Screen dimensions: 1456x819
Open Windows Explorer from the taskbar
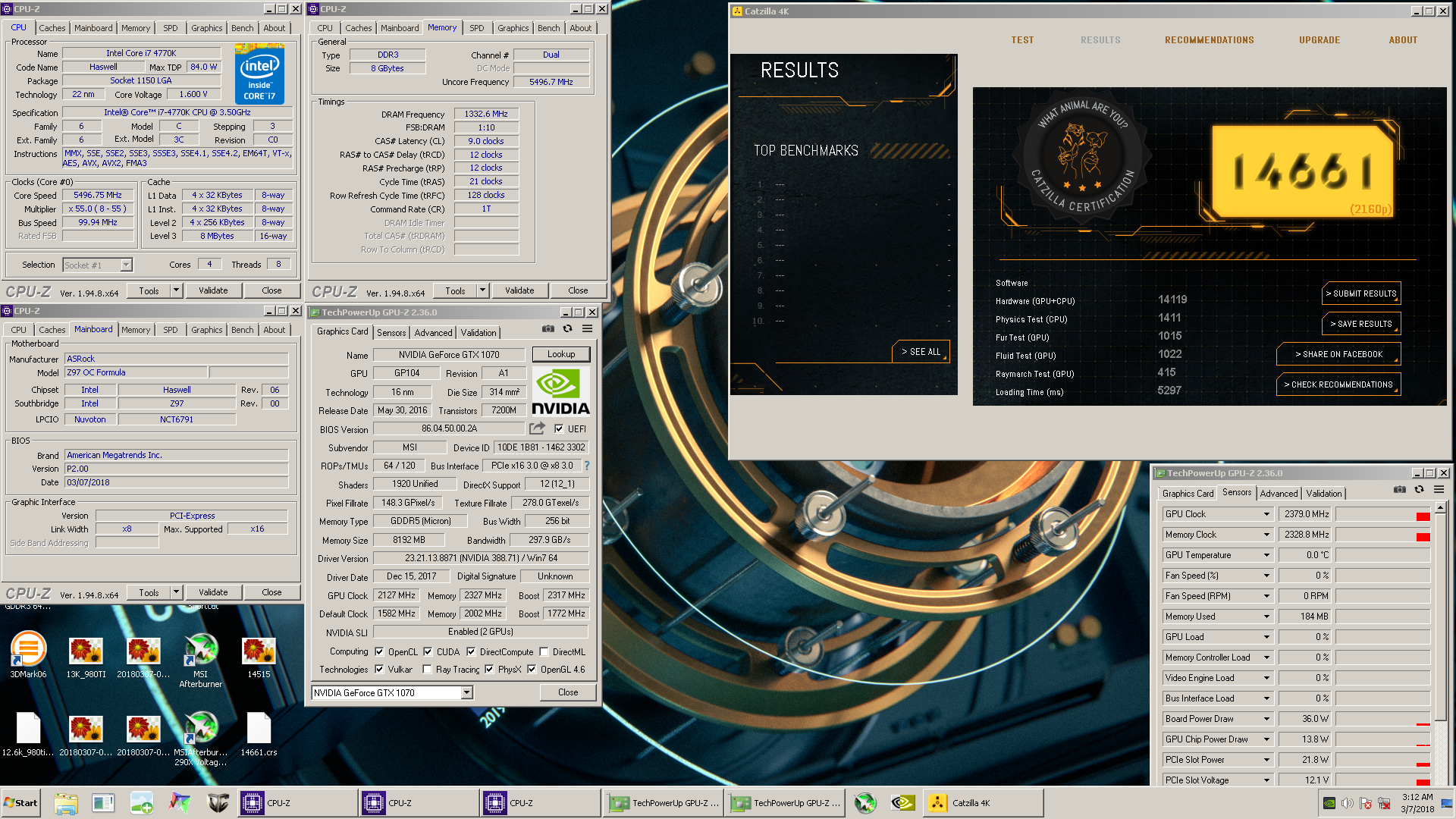tap(66, 803)
